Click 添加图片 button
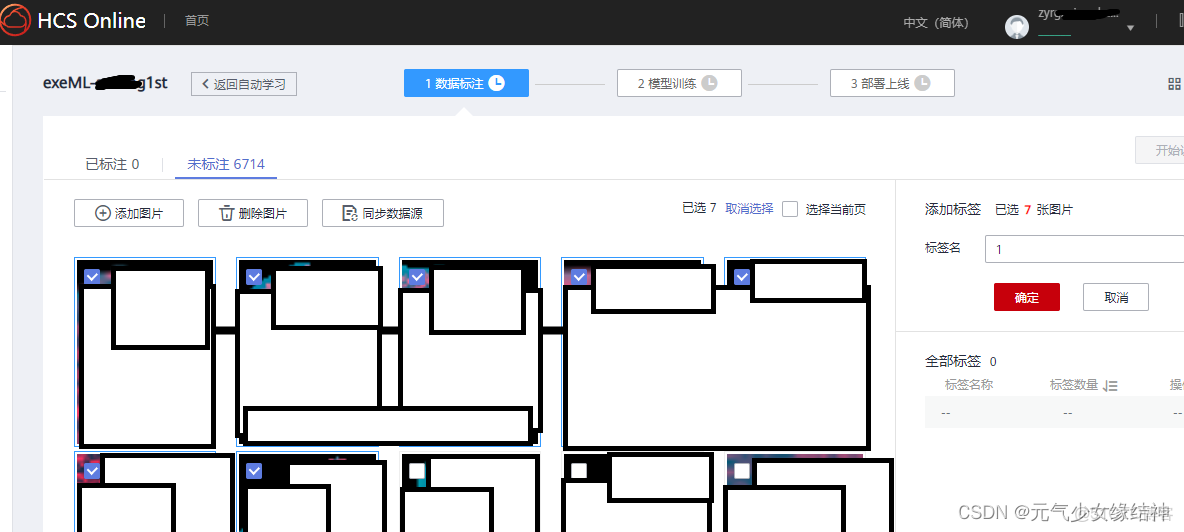The image size is (1184, 532). coord(129,213)
